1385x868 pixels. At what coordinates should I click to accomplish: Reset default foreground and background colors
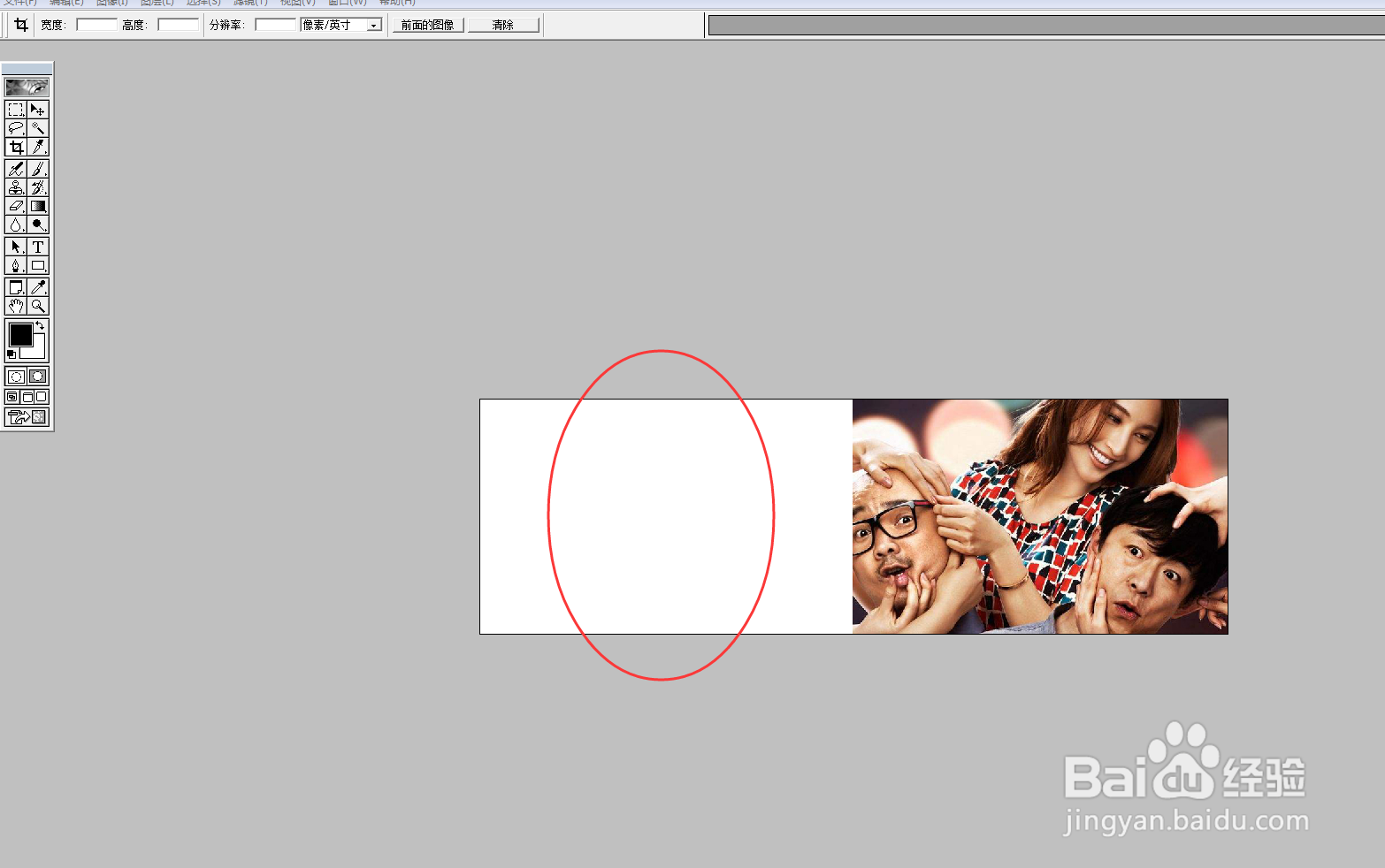point(11,354)
